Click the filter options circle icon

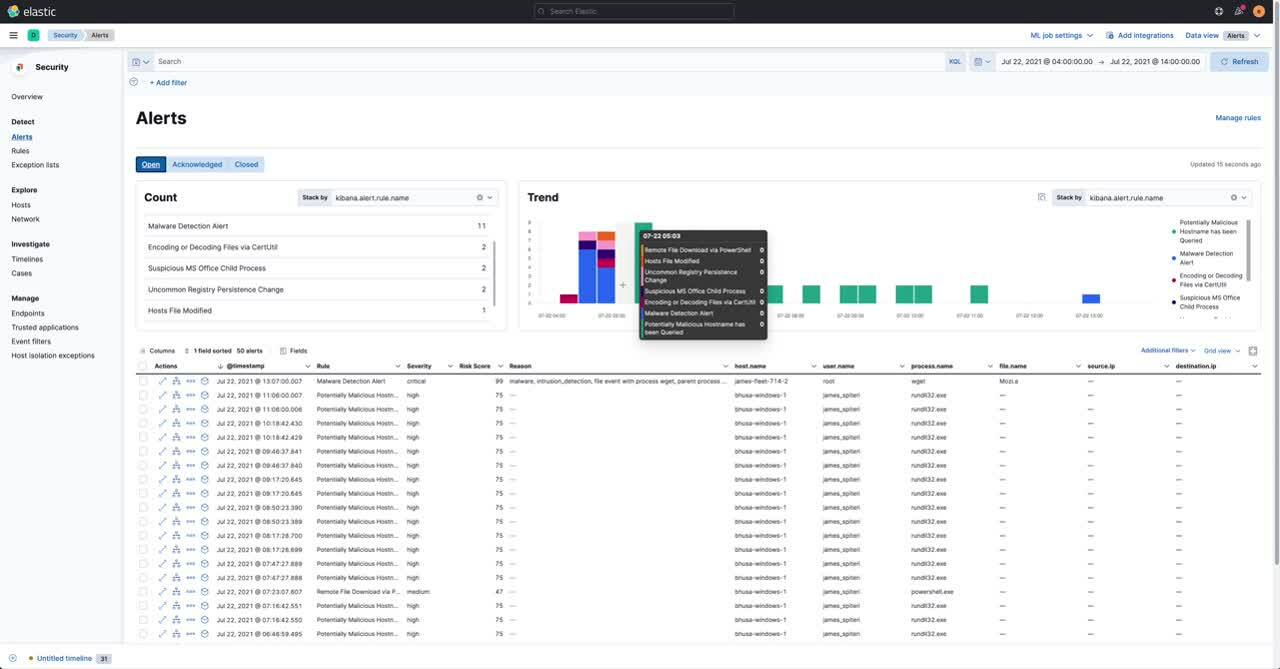point(134,82)
